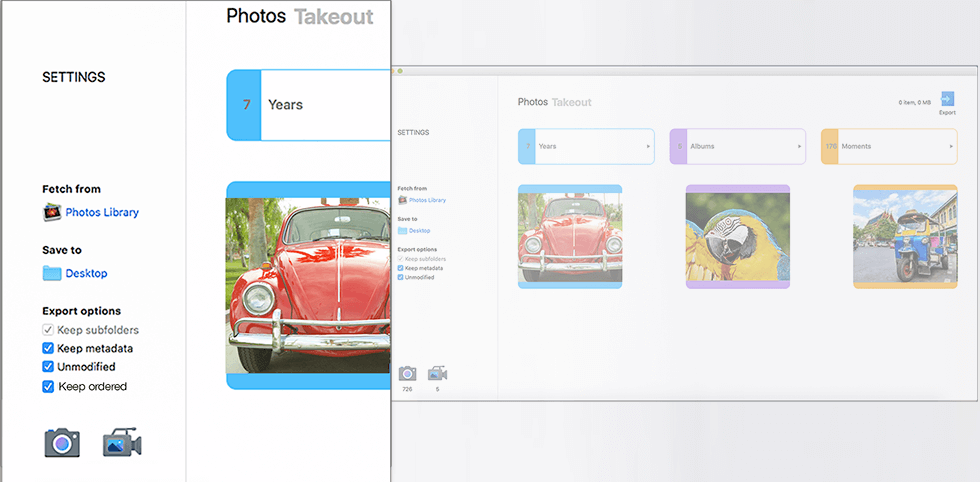Viewport: 980px width, 482px height.
Task: Click the Desktop folder icon in the small window
Action: pyautogui.click(x=402, y=231)
